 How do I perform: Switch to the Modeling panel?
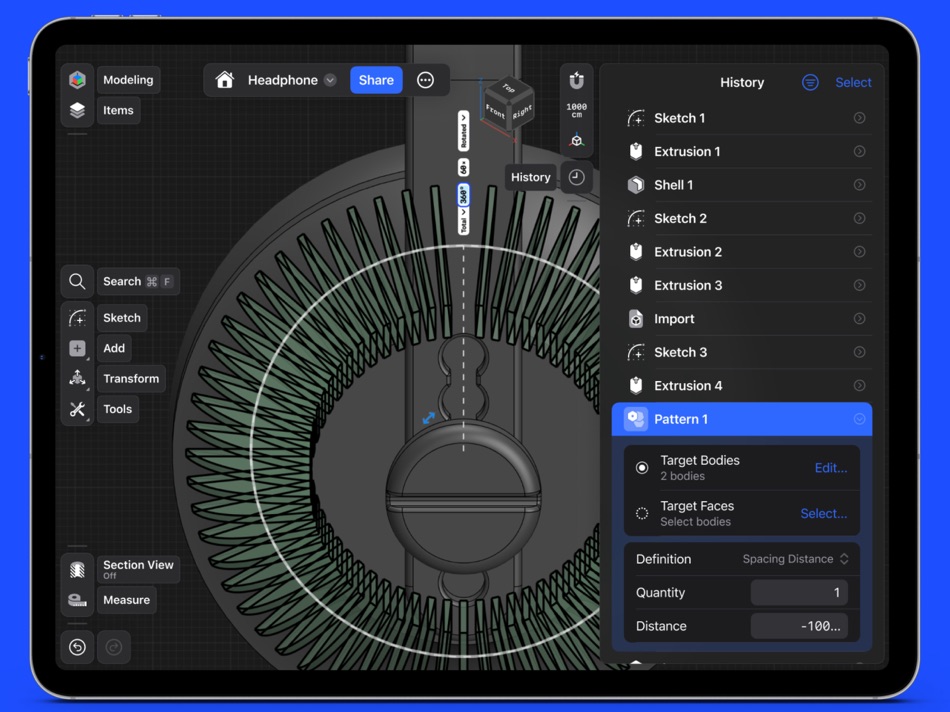(x=128, y=79)
